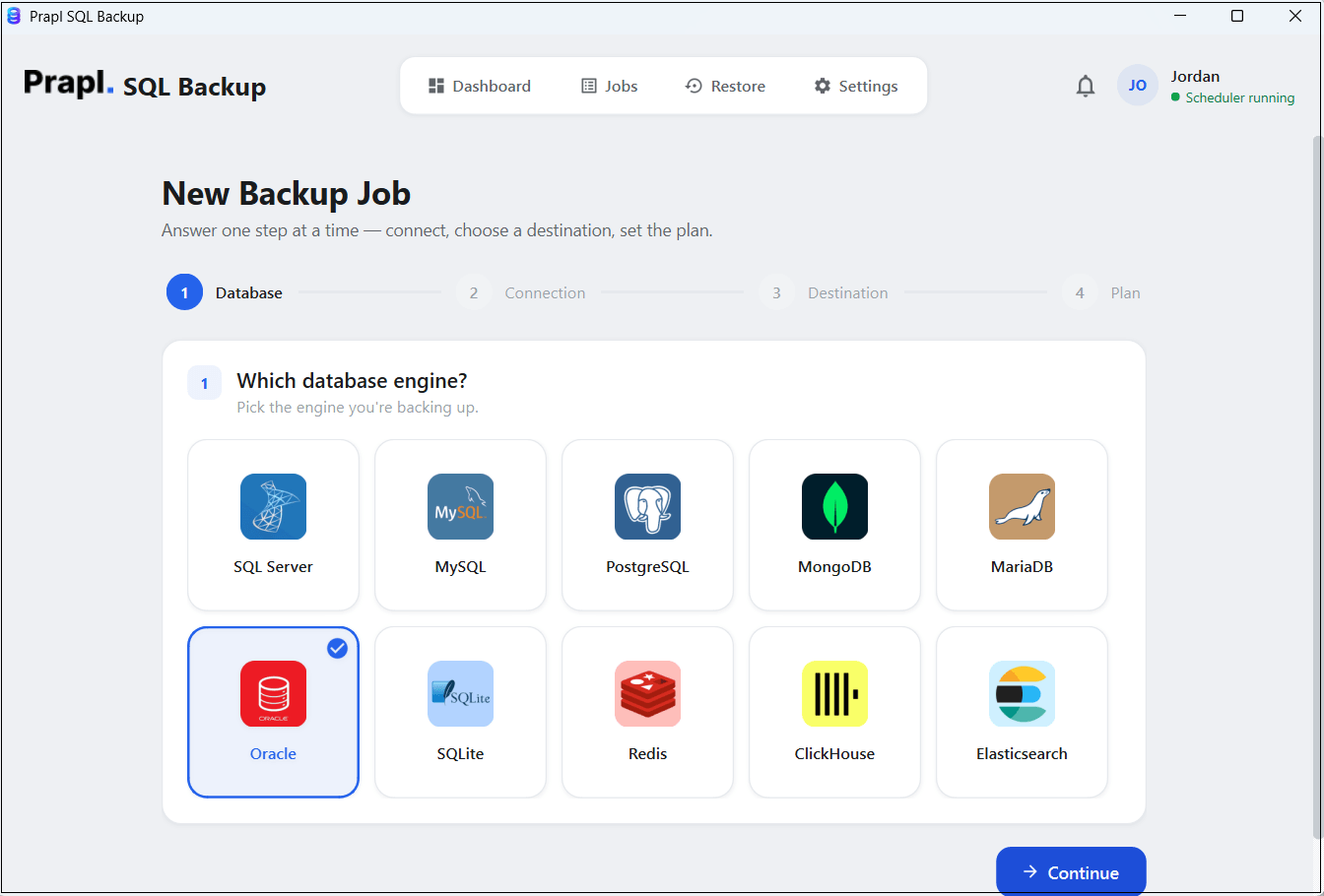Click the Prapl SQL Backup logo
This screenshot has width=1324, height=896.
click(x=145, y=86)
